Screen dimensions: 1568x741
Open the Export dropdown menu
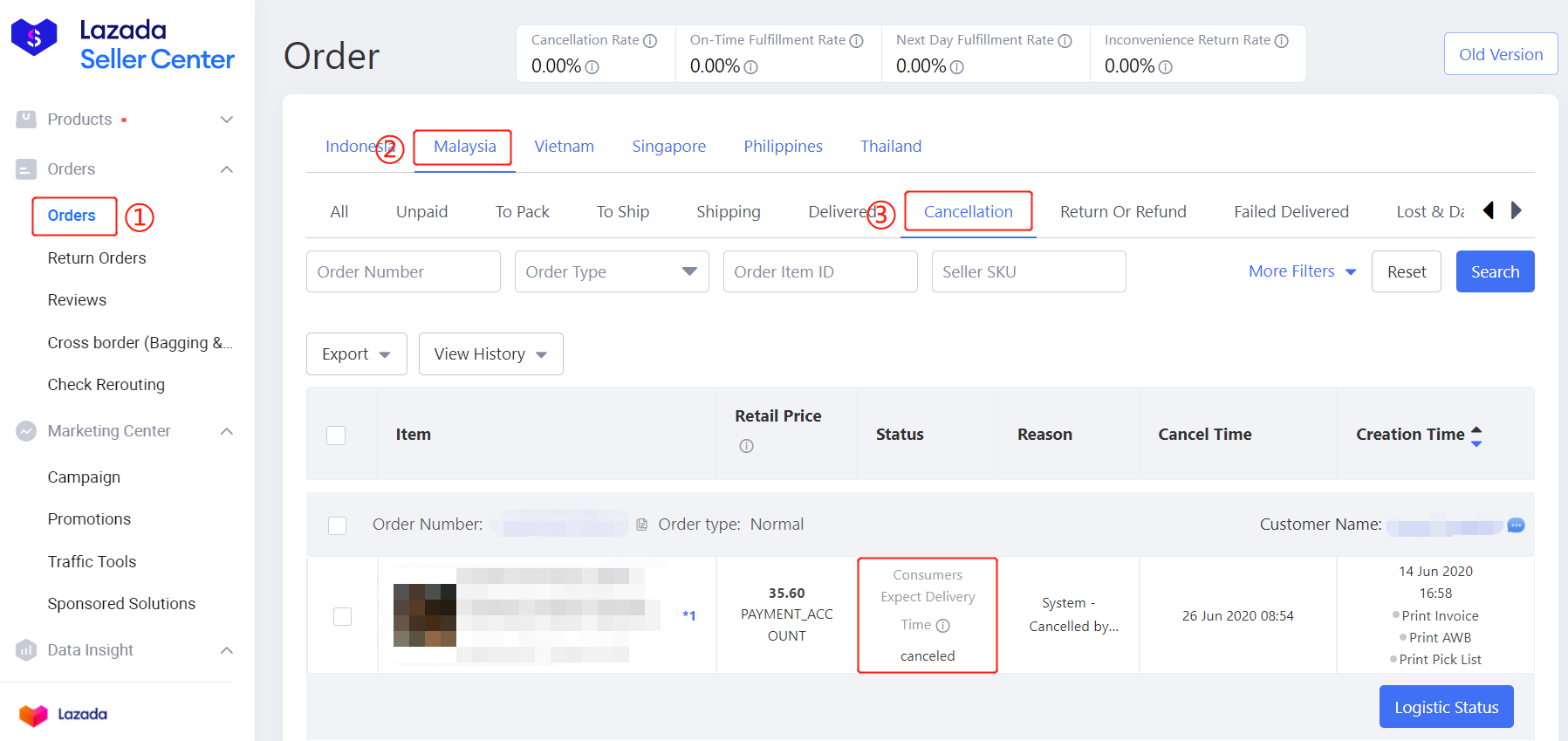(357, 354)
